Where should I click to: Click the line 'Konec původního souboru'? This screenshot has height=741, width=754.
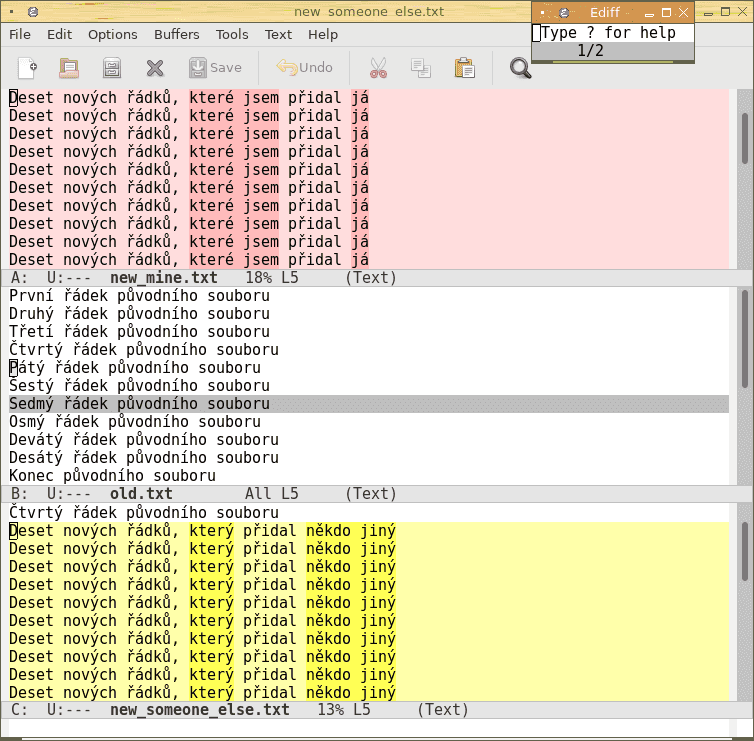click(113, 476)
